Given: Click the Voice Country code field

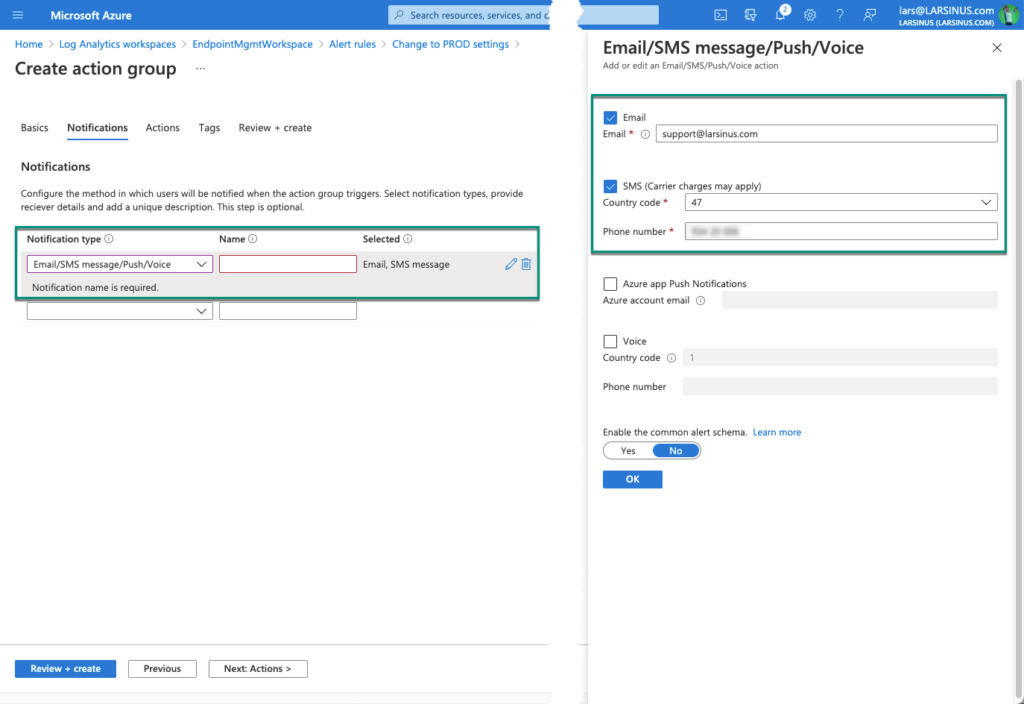Looking at the screenshot, I should pyautogui.click(x=840, y=358).
